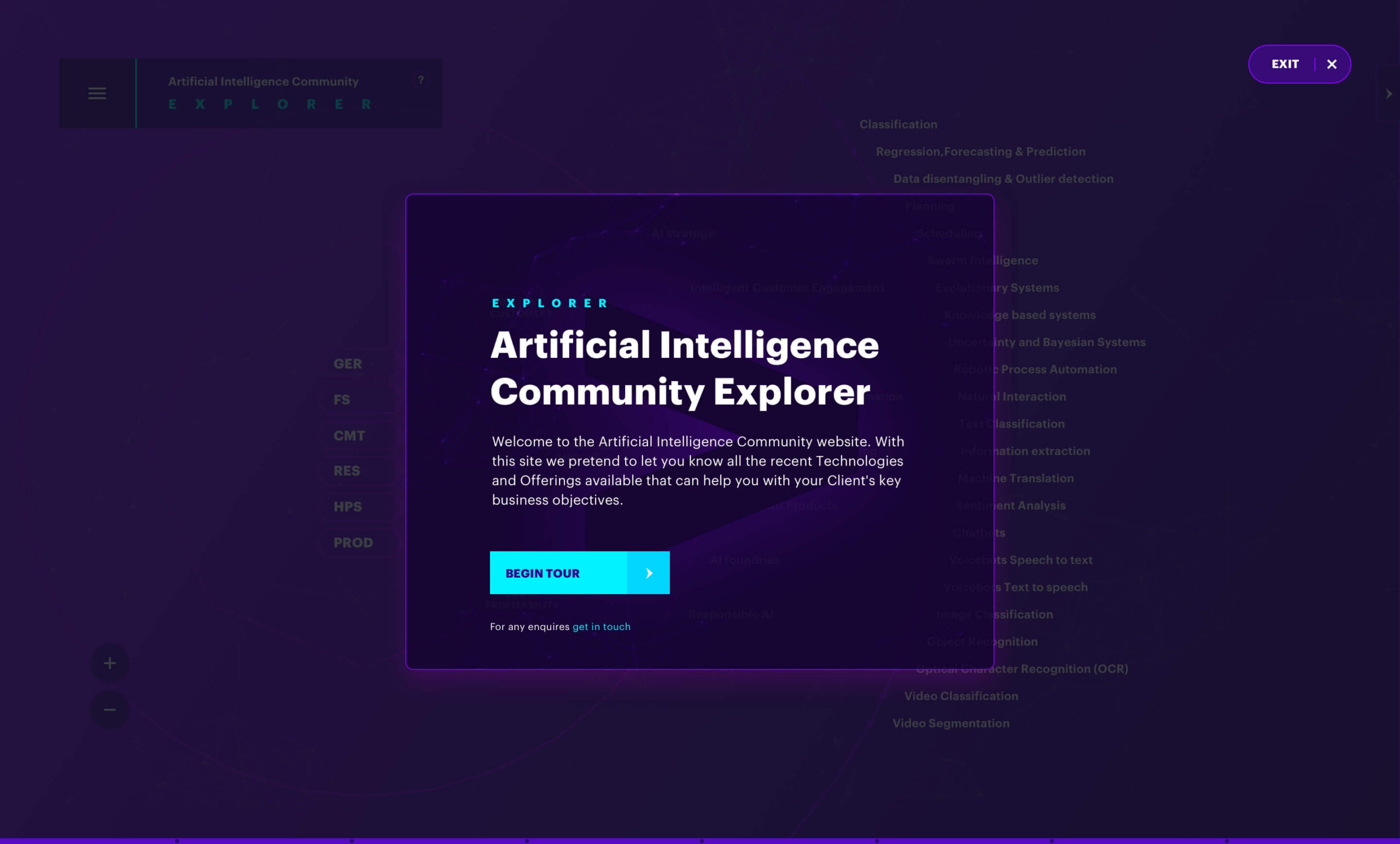This screenshot has width=1400, height=844.
Task: Choose the CMT sector tab
Action: pos(349,436)
